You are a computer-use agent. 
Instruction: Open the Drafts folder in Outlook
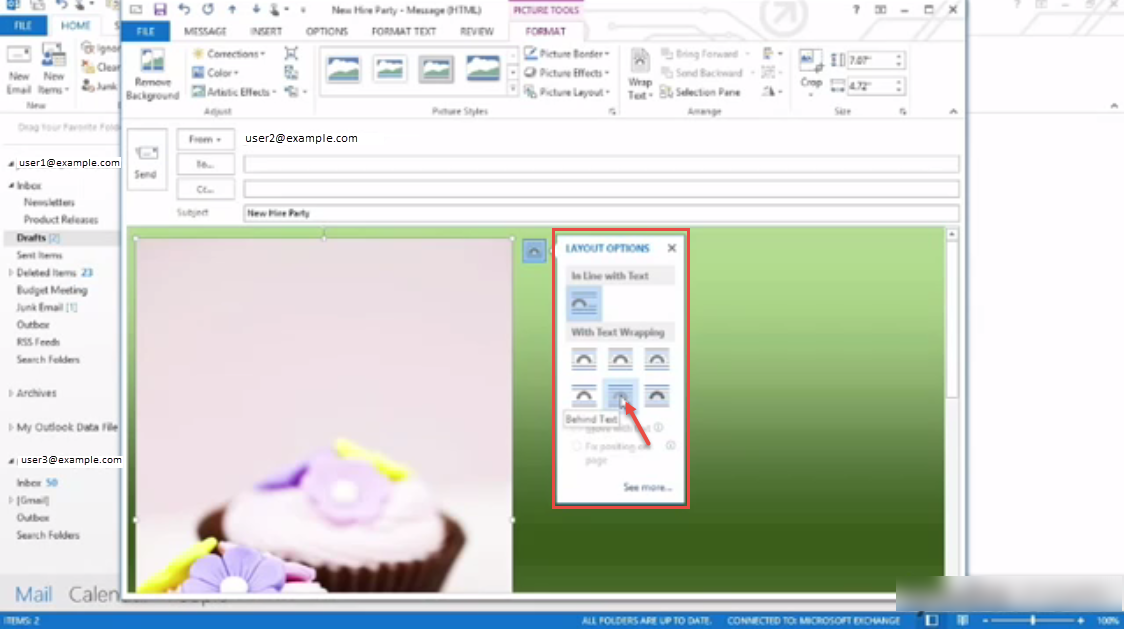31,237
